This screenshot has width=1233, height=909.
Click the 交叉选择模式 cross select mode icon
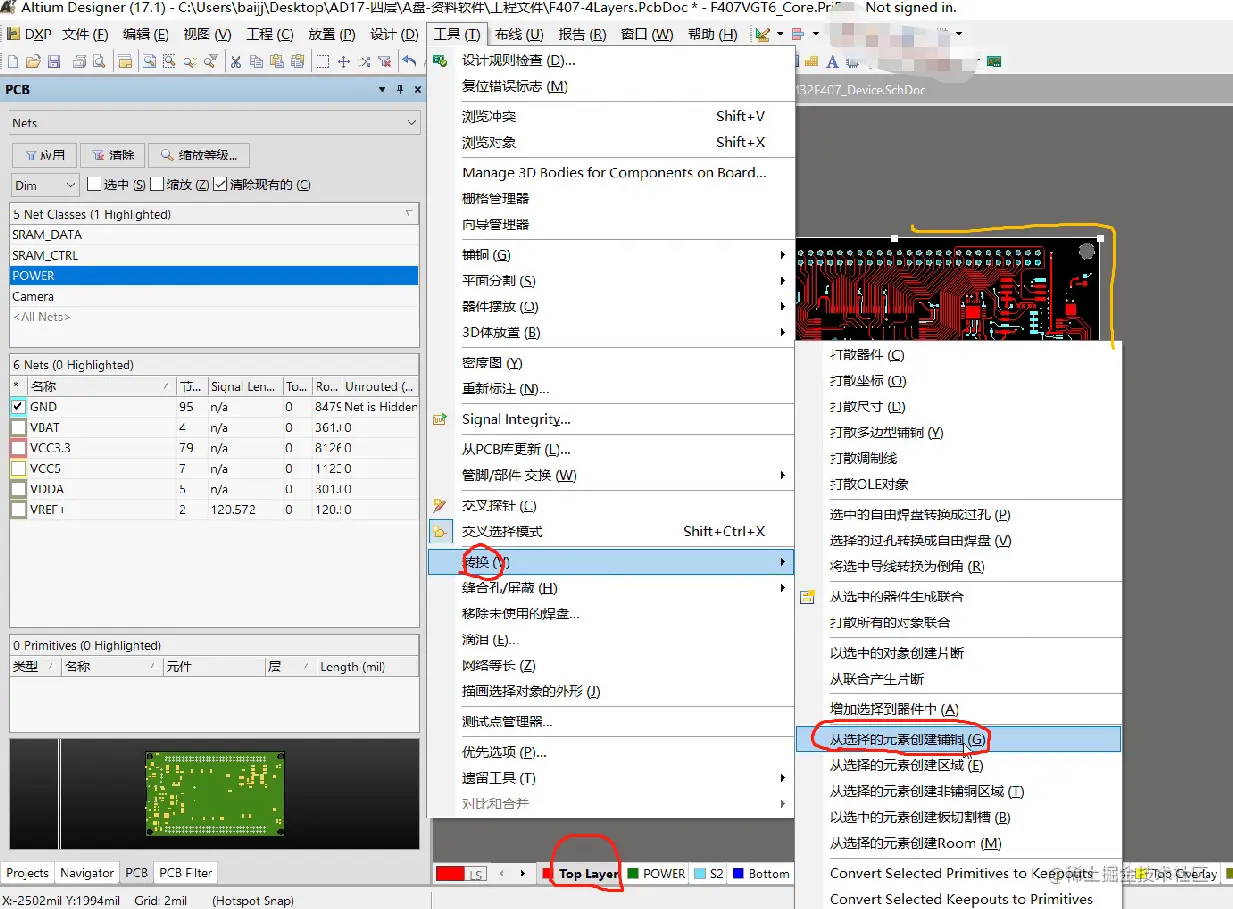[x=440, y=531]
